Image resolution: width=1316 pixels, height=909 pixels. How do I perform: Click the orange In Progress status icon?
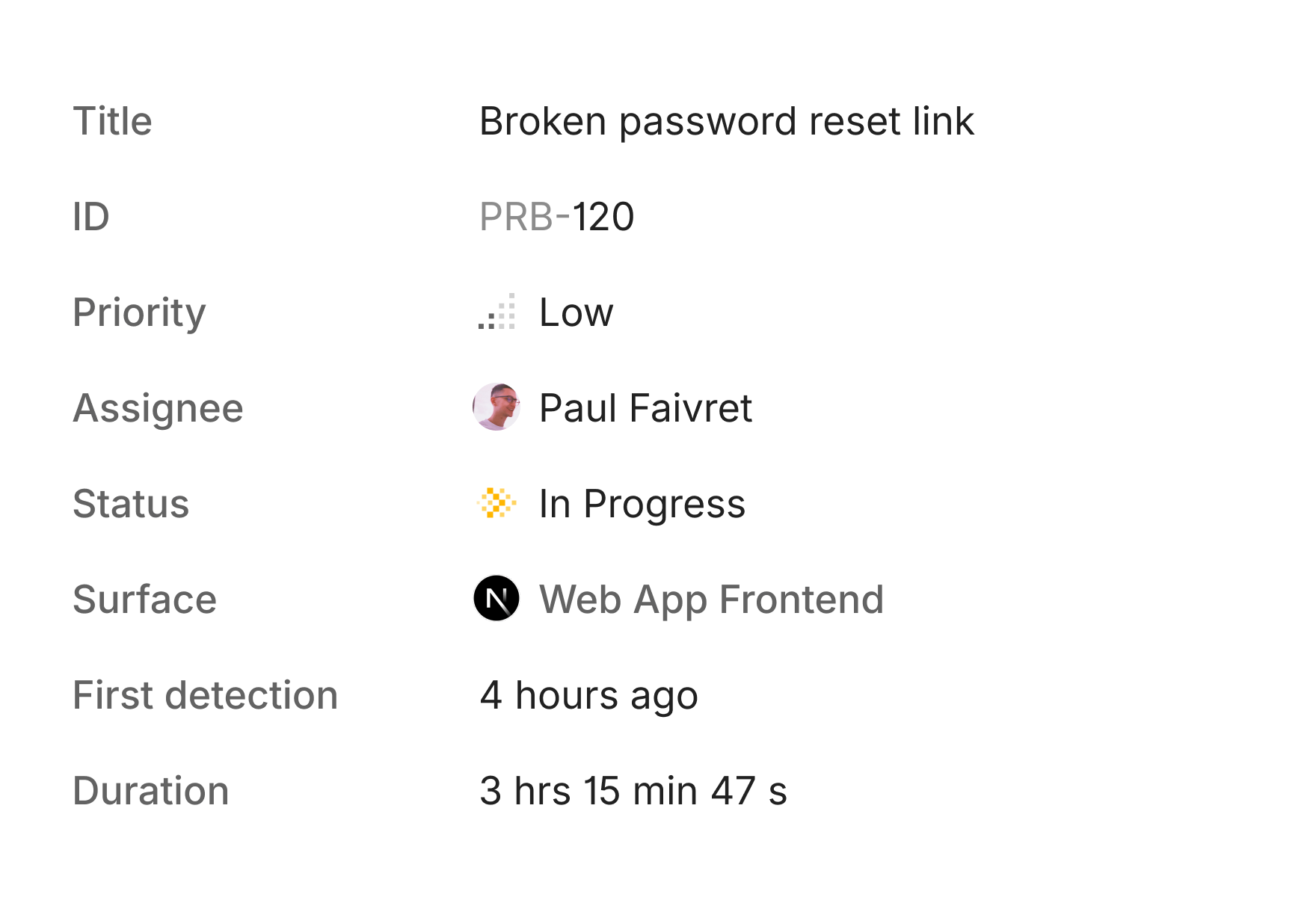[x=496, y=503]
